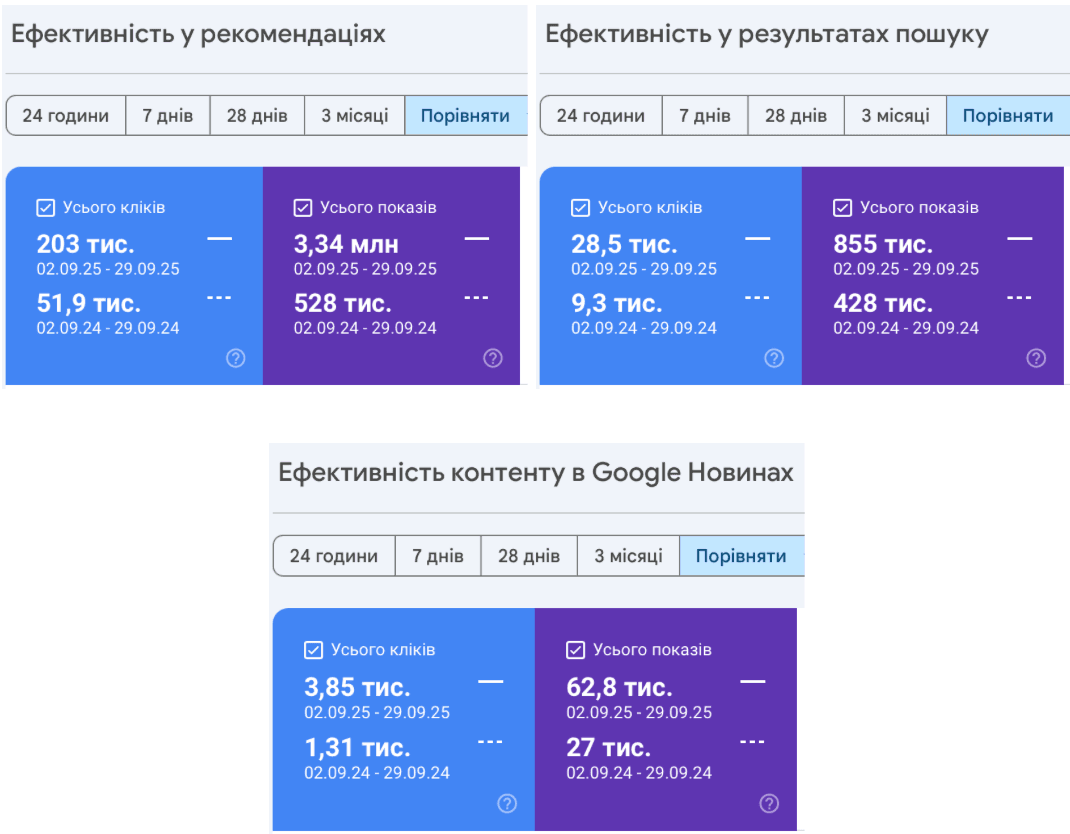Click help icon in Search results impressions card
The width and height of the screenshot is (1070, 834).
tap(1036, 358)
